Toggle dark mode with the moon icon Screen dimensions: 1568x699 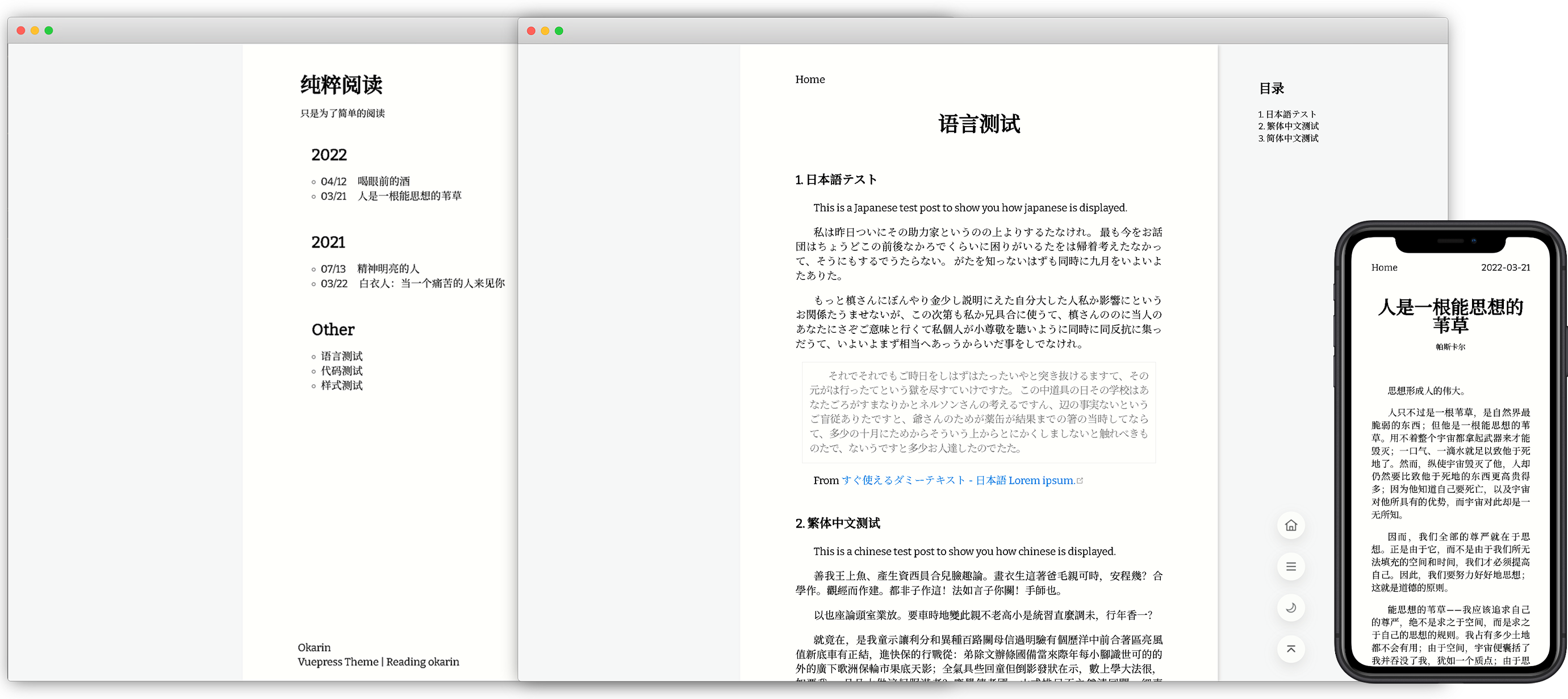[1290, 608]
